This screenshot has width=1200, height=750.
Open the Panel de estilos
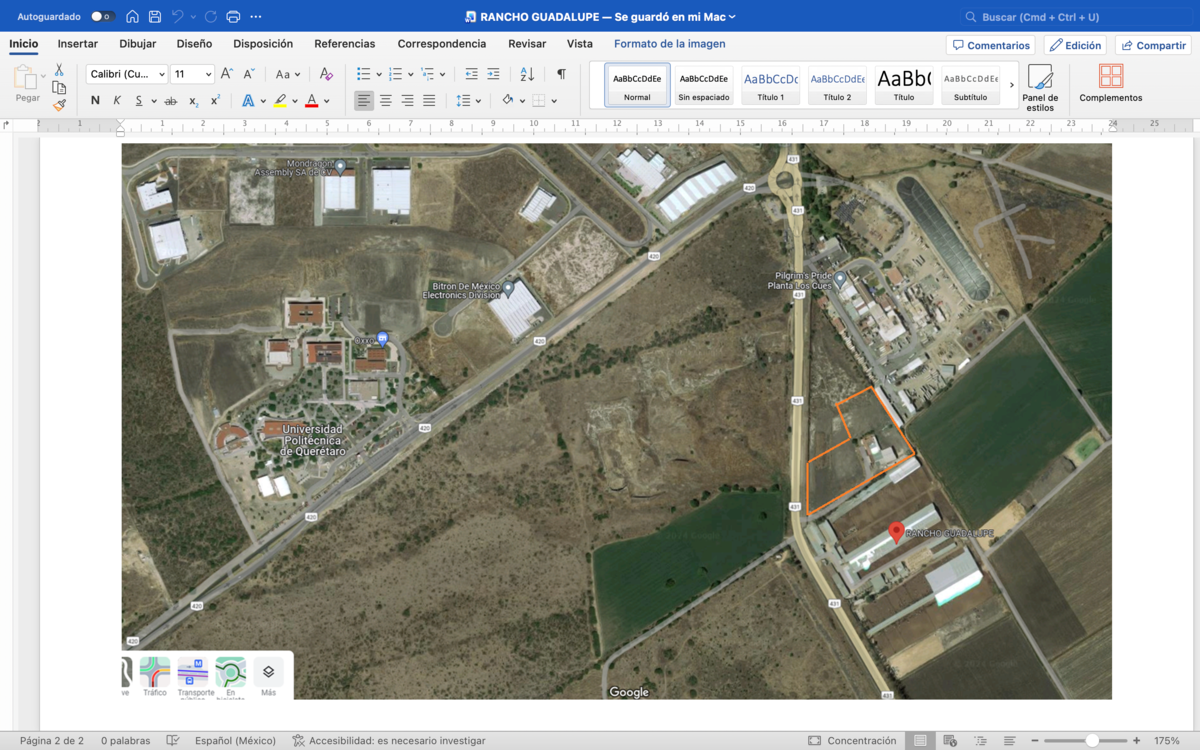1040,87
